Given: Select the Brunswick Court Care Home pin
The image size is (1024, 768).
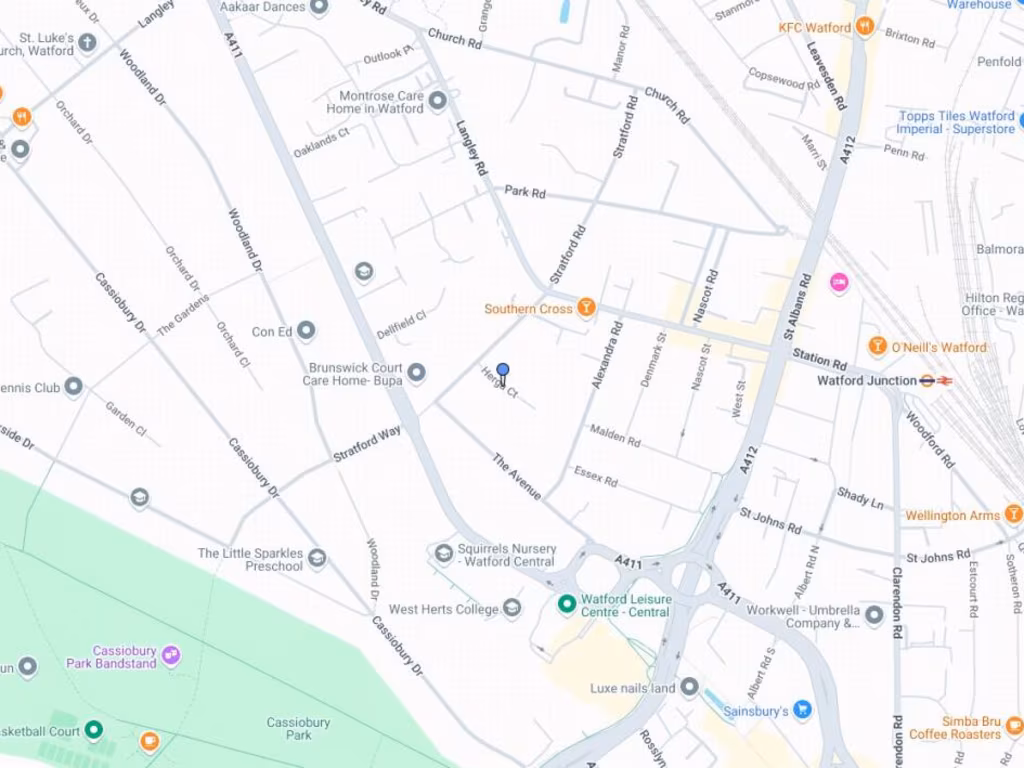Looking at the screenshot, I should coord(416,373).
